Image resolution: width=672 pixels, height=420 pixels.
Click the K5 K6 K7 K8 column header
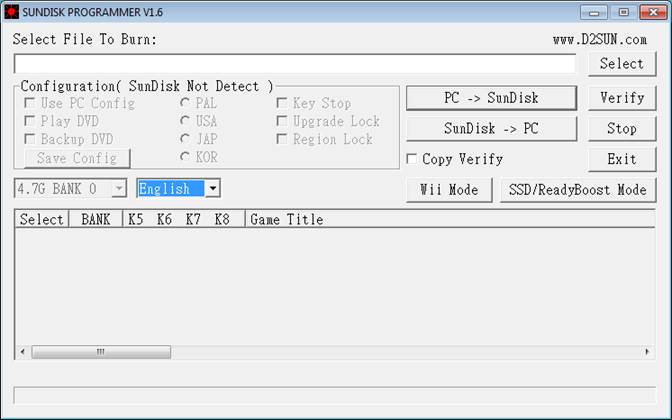184,219
